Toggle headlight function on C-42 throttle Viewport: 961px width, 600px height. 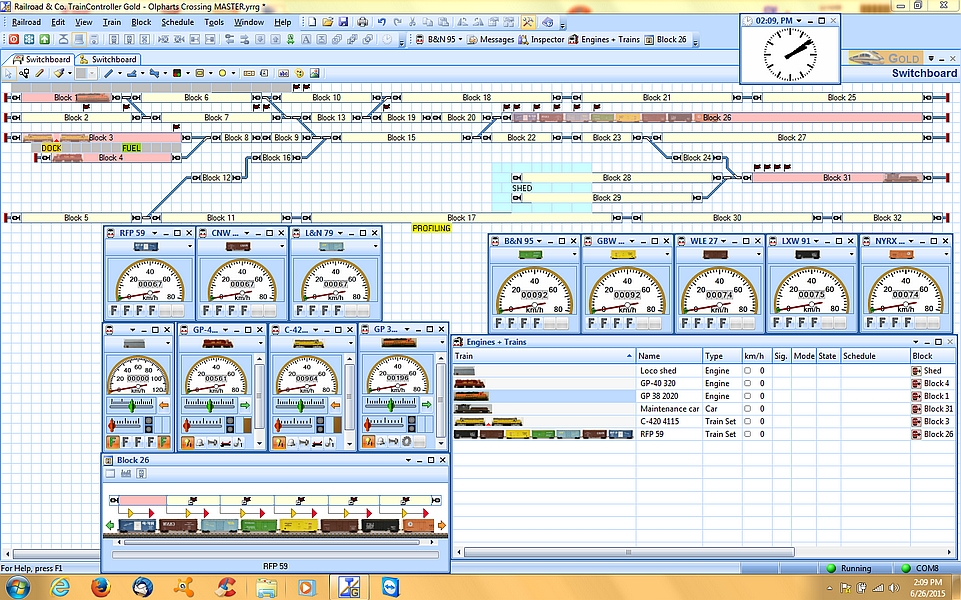278,442
